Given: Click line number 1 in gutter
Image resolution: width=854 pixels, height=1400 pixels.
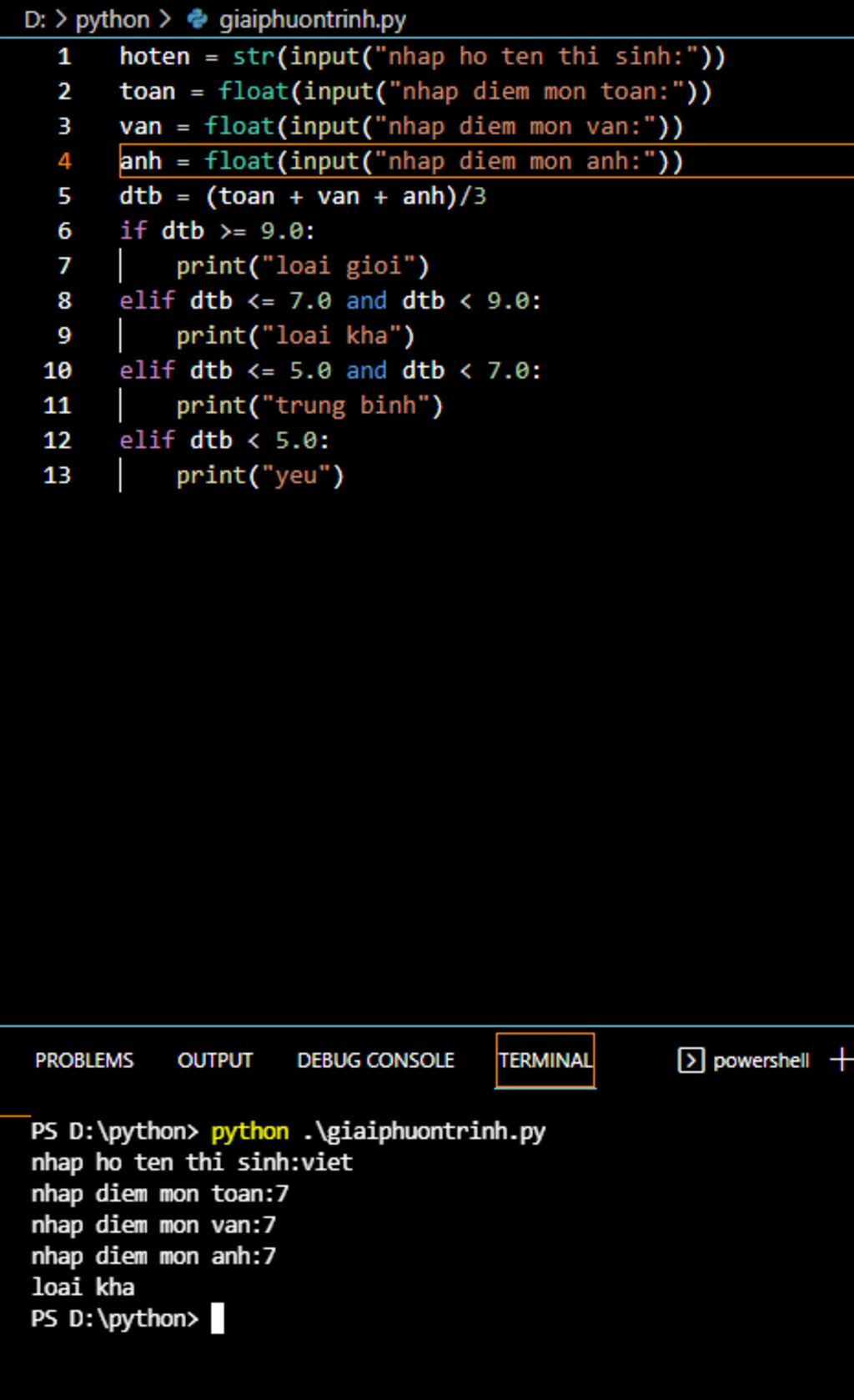Looking at the screenshot, I should point(64,57).
